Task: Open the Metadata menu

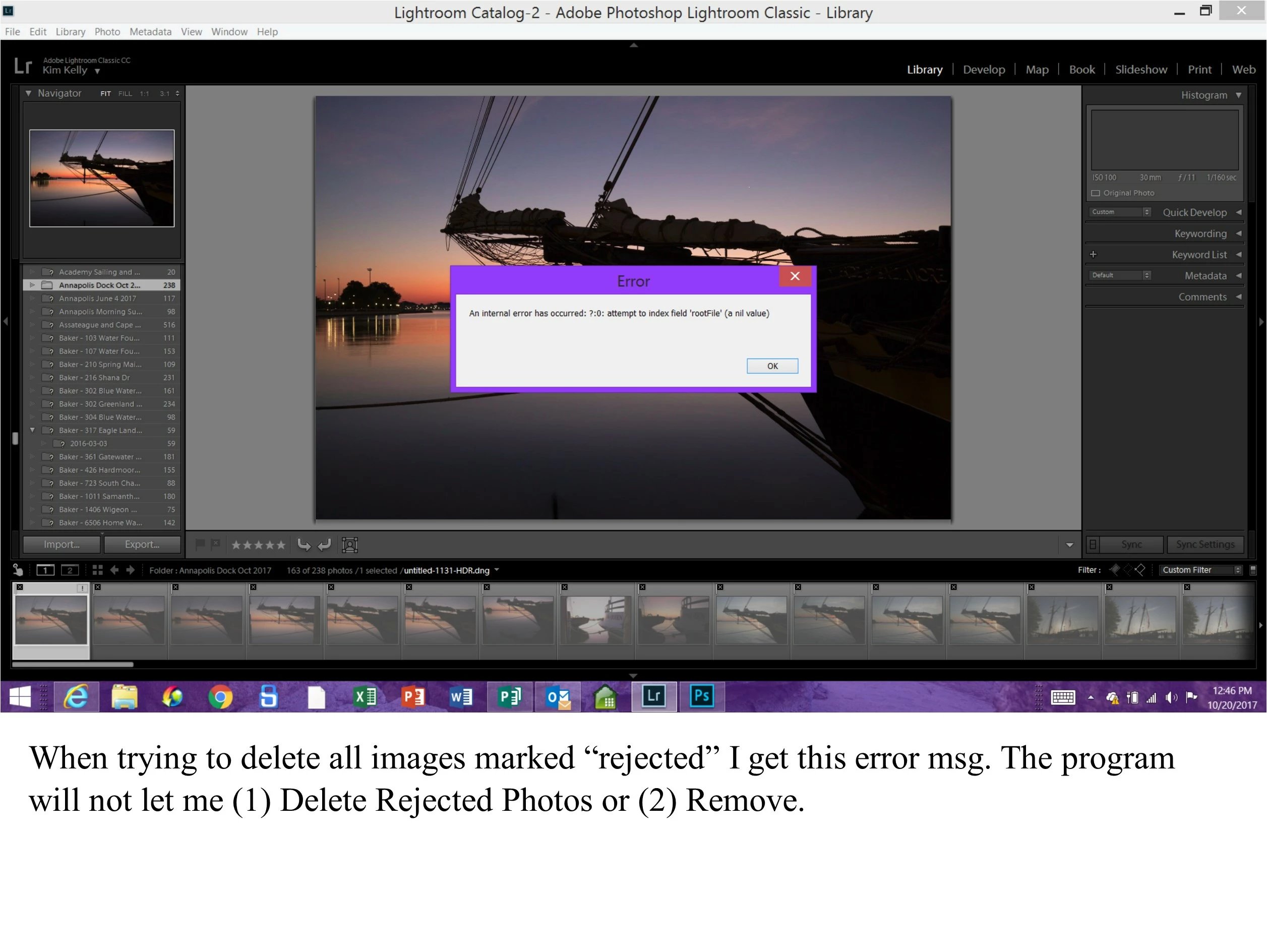Action: tap(150, 31)
